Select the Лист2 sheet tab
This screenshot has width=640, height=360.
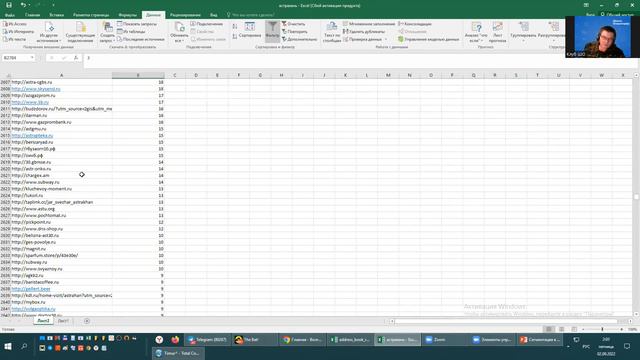(x=43, y=321)
